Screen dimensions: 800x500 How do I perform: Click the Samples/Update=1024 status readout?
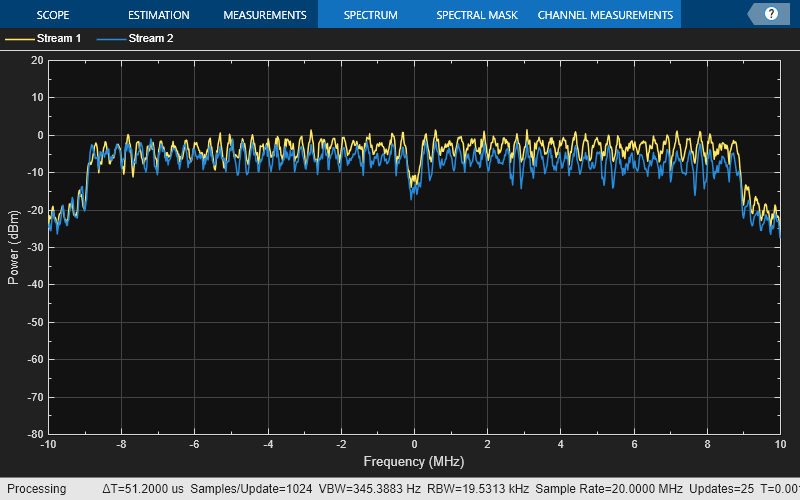click(x=251, y=489)
